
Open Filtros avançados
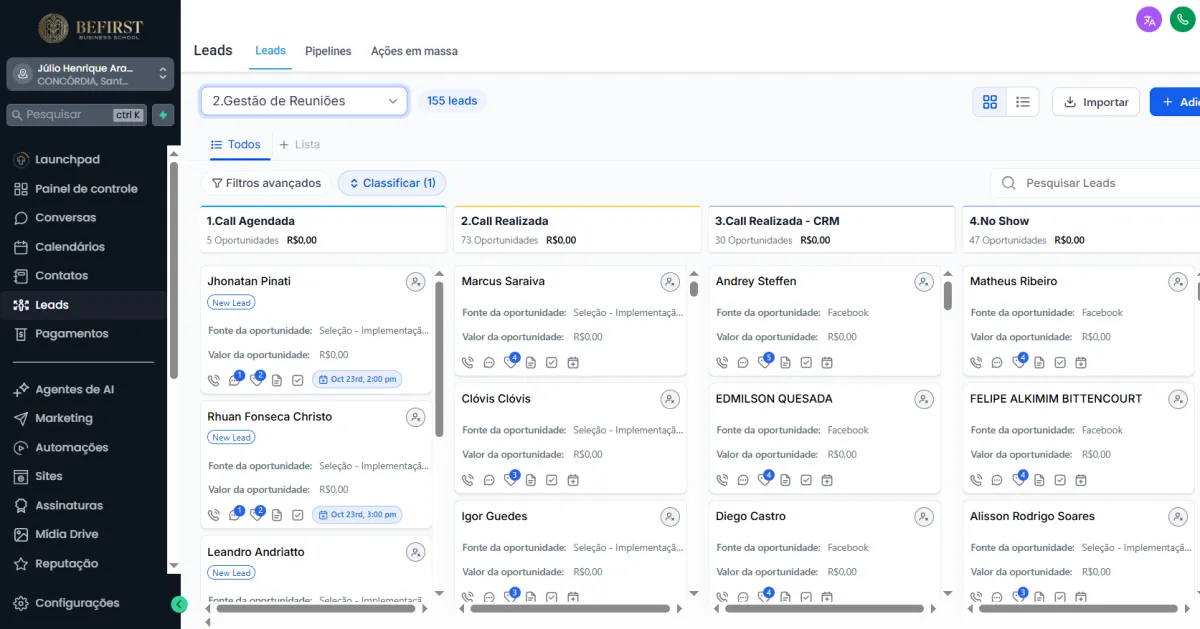[266, 183]
